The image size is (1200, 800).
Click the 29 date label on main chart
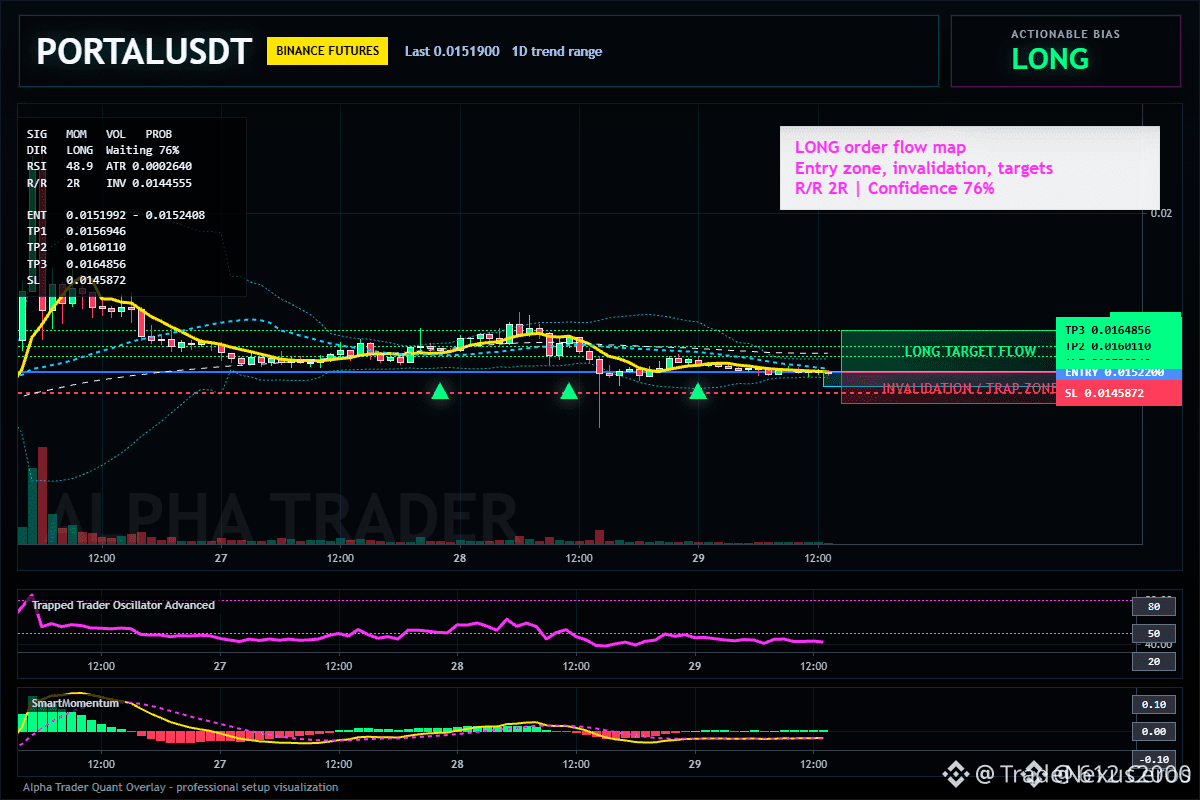(x=696, y=558)
